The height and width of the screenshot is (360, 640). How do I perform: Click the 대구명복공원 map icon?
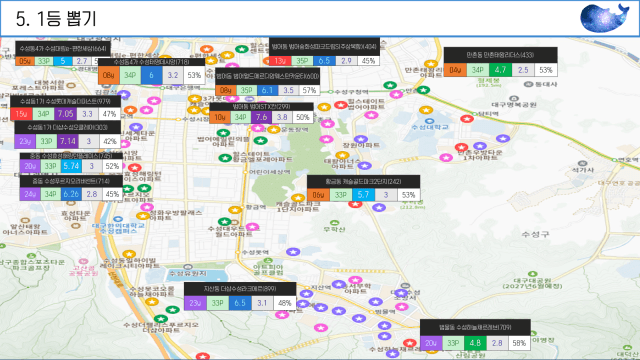514,98
